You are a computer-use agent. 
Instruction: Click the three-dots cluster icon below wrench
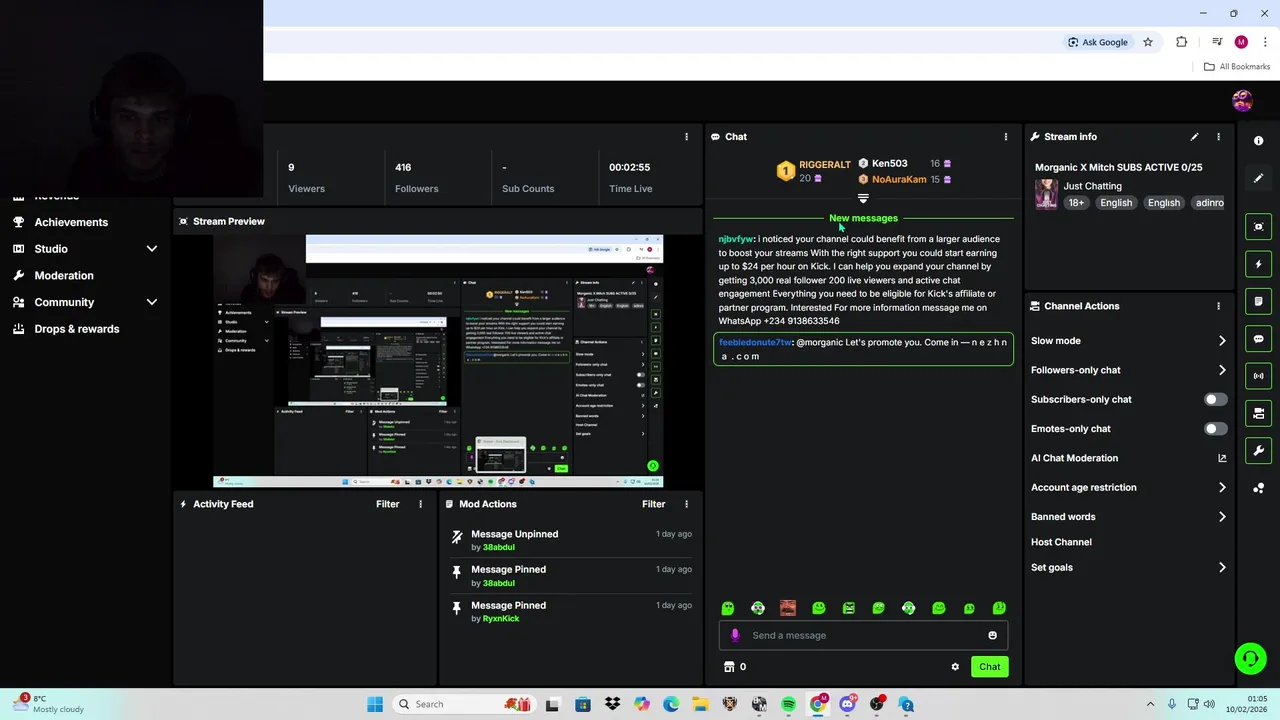pos(1259,488)
